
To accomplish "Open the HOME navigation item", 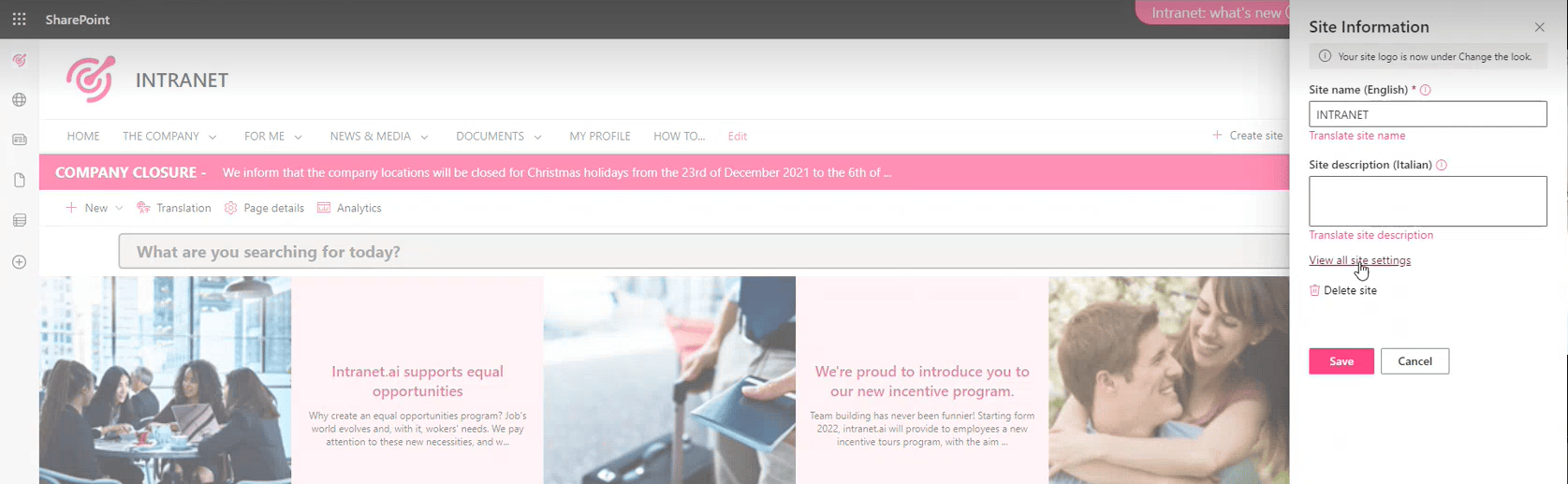I will click(82, 137).
